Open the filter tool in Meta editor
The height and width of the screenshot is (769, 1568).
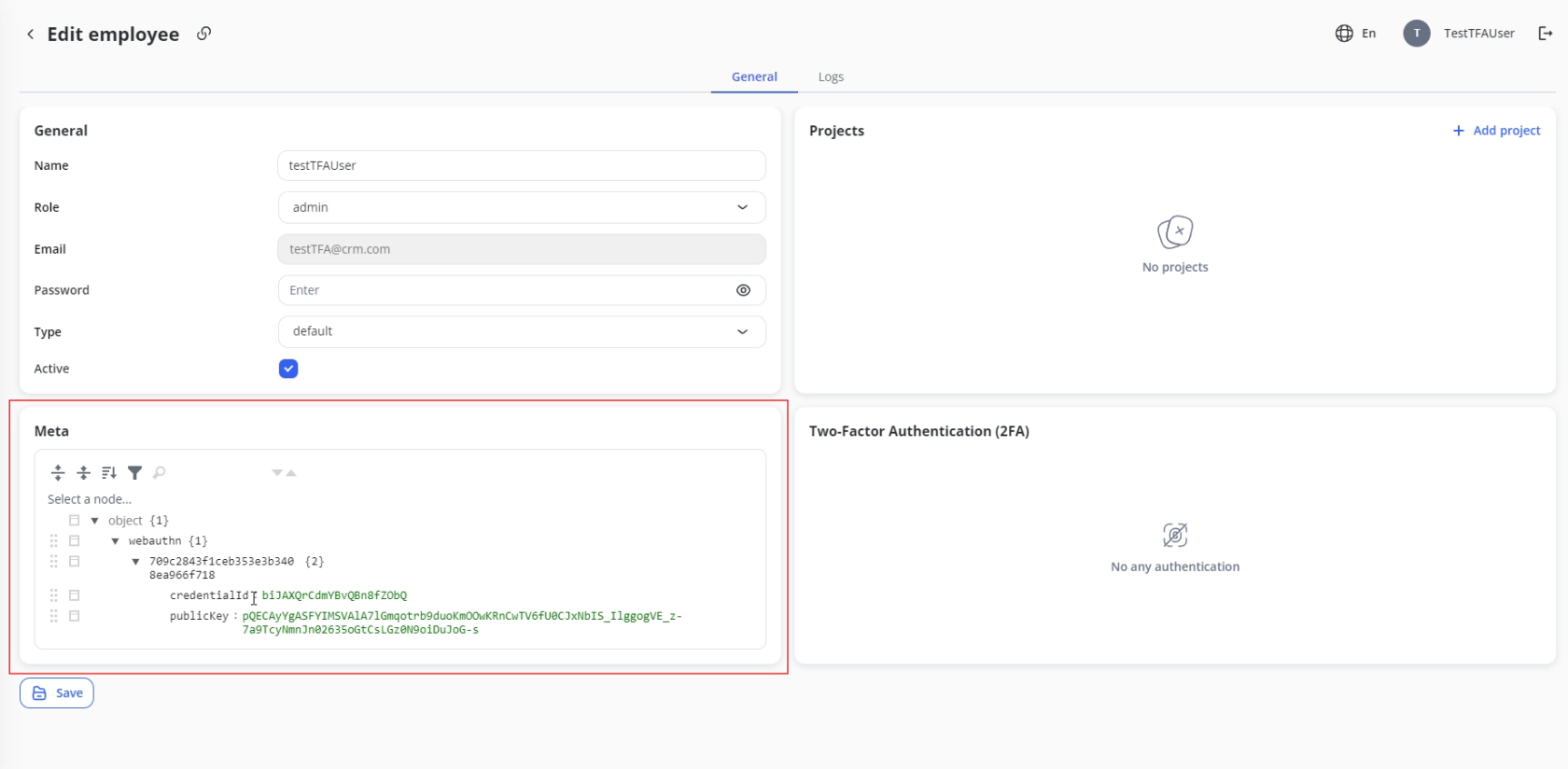pos(134,472)
